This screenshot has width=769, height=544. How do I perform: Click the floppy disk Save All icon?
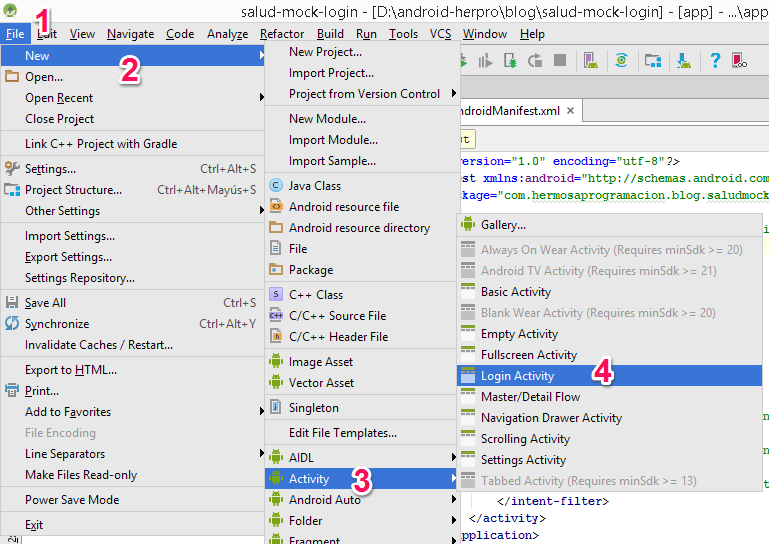(12, 302)
